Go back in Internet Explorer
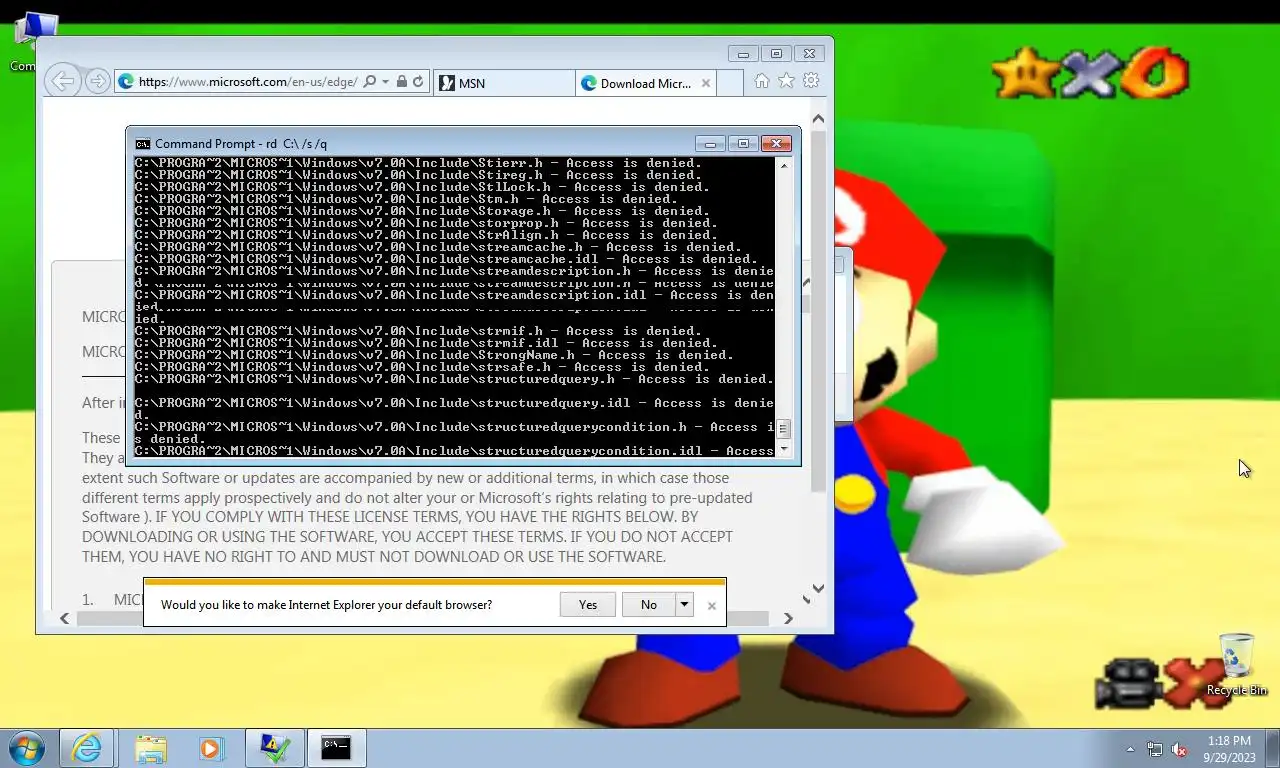Image resolution: width=1280 pixels, height=768 pixels. [63, 81]
